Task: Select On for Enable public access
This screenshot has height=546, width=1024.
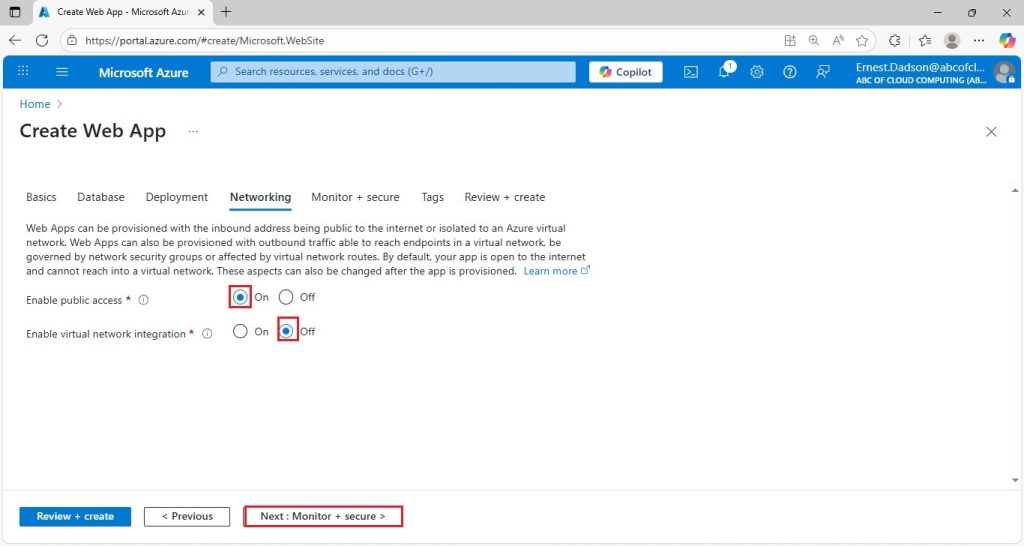Action: (240, 297)
